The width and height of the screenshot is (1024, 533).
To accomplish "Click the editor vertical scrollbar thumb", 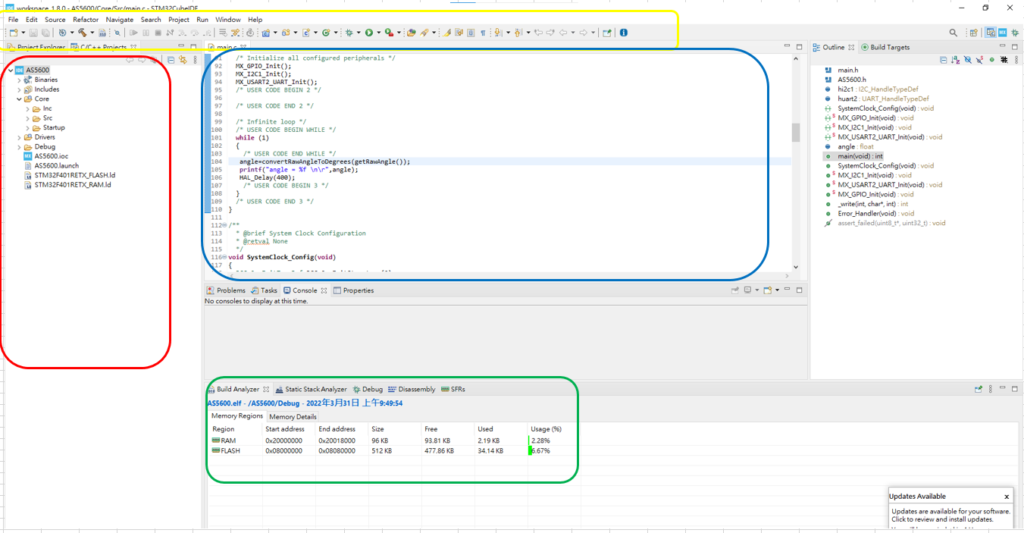I will 795,132.
